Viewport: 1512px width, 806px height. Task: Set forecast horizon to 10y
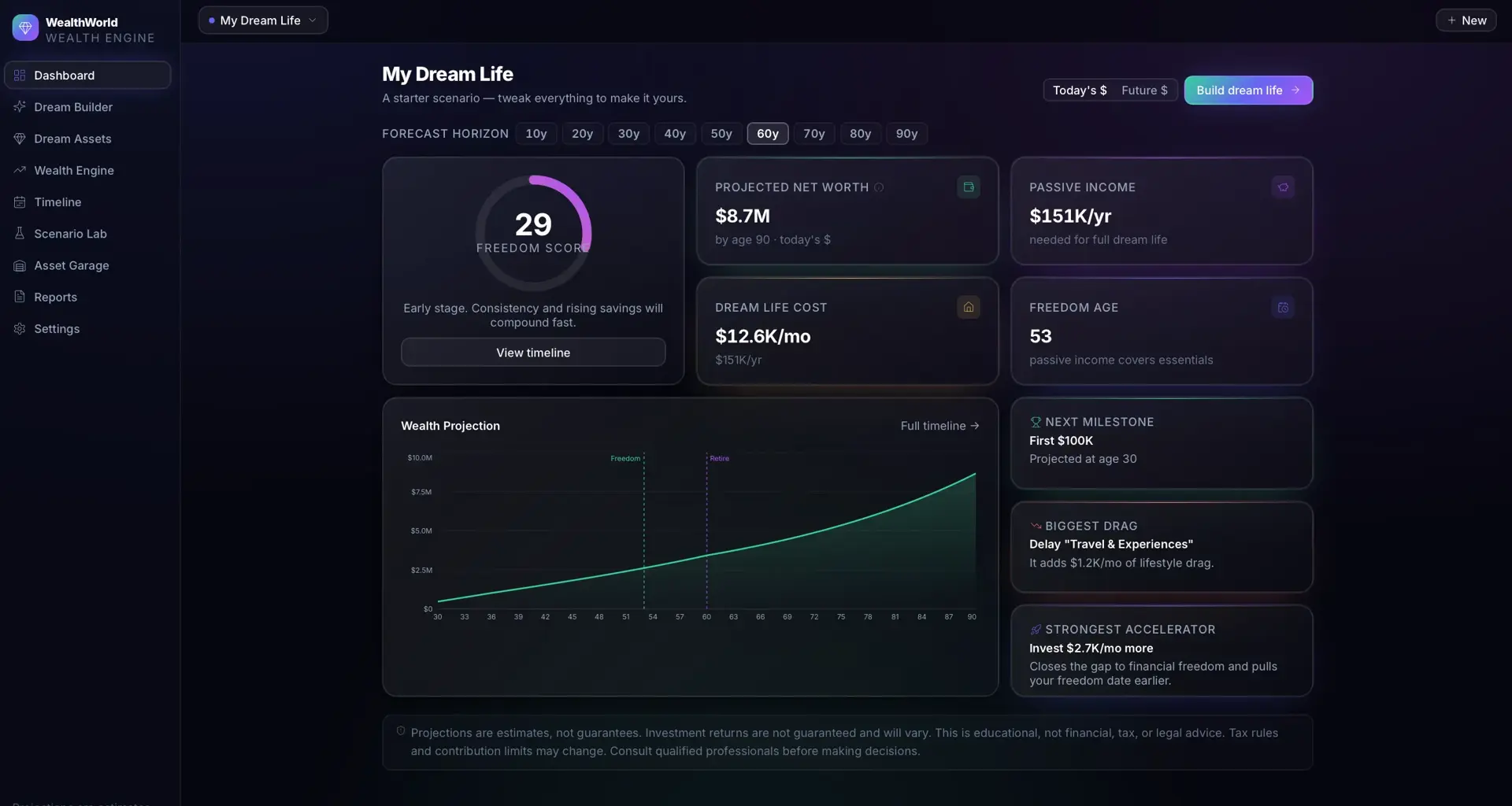[x=536, y=134]
